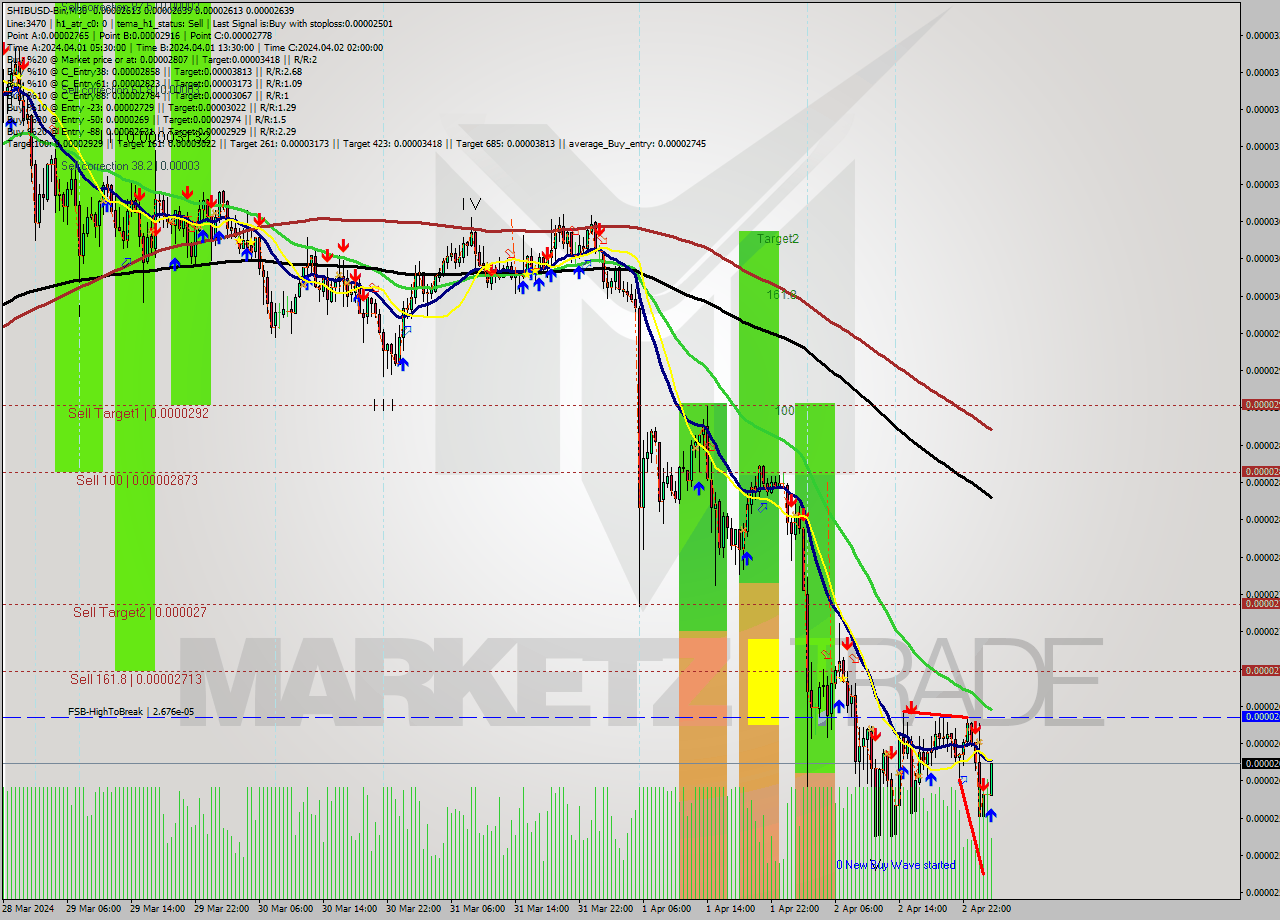Select the green '161.8' label
This screenshot has height=920, width=1280.
[x=781, y=295]
